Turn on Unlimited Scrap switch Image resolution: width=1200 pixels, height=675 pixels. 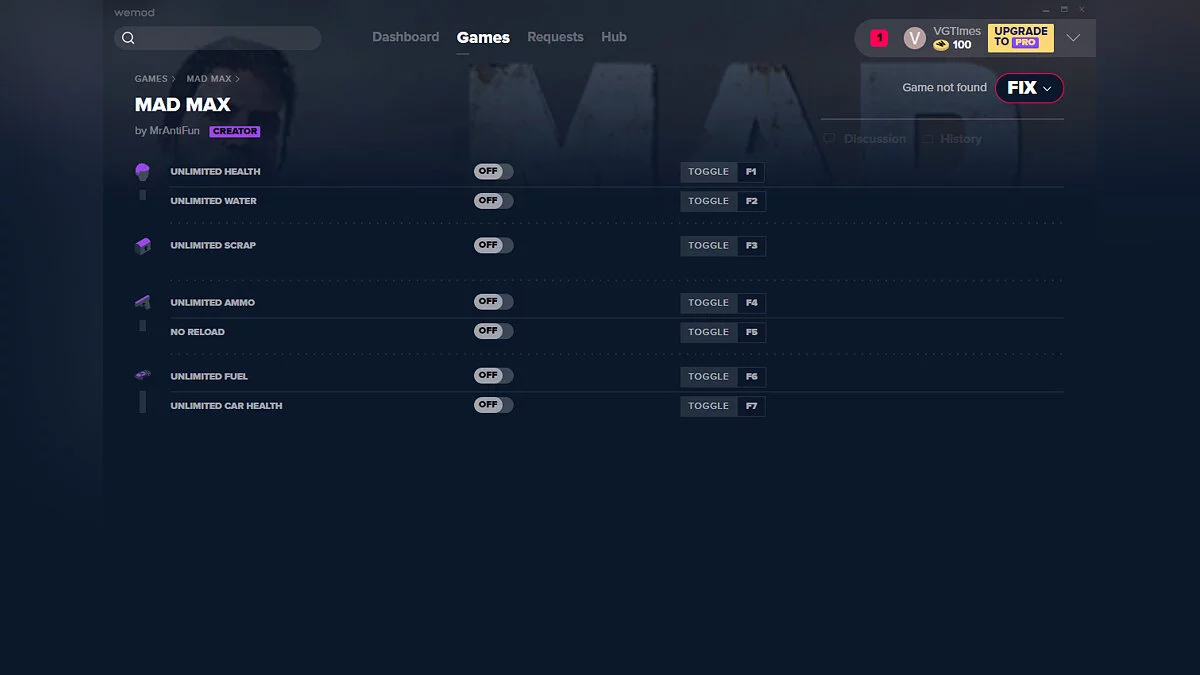(x=493, y=245)
